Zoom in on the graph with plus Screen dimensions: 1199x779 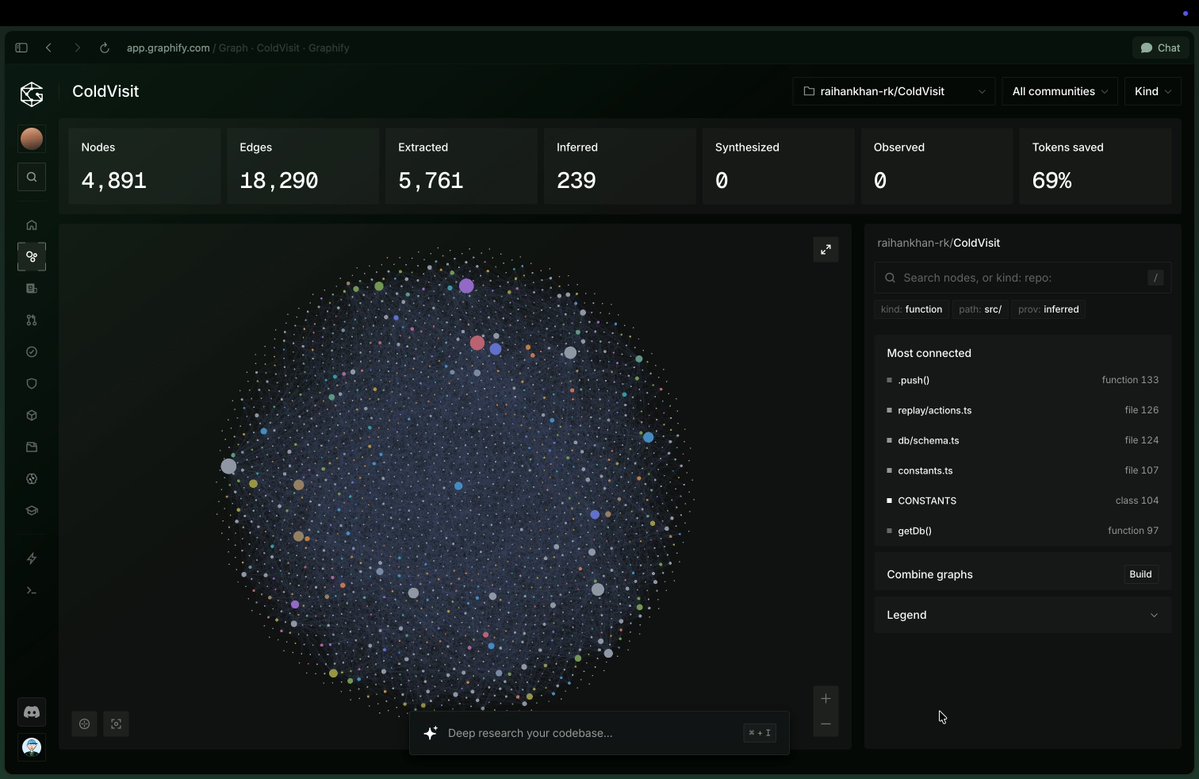pyautogui.click(x=826, y=698)
